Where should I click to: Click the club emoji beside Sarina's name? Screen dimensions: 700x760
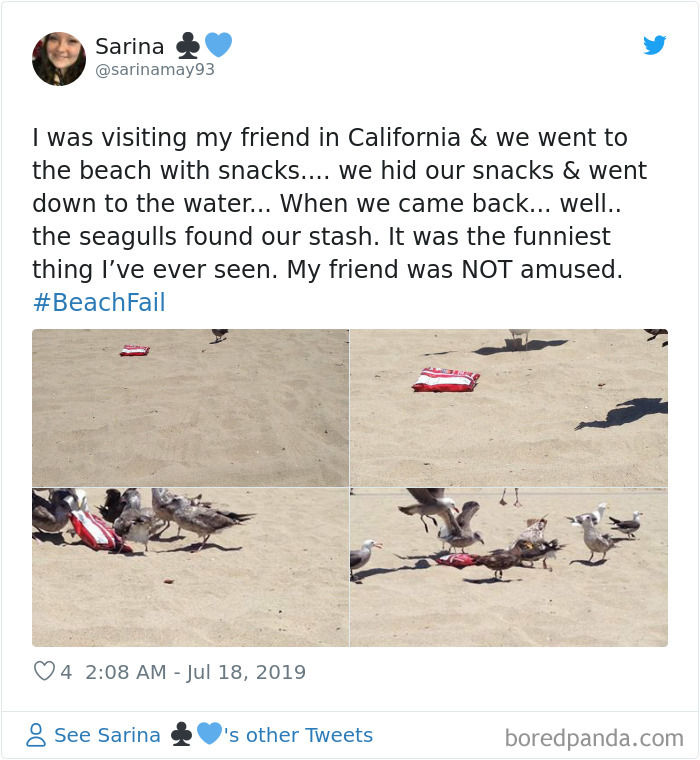pos(187,46)
